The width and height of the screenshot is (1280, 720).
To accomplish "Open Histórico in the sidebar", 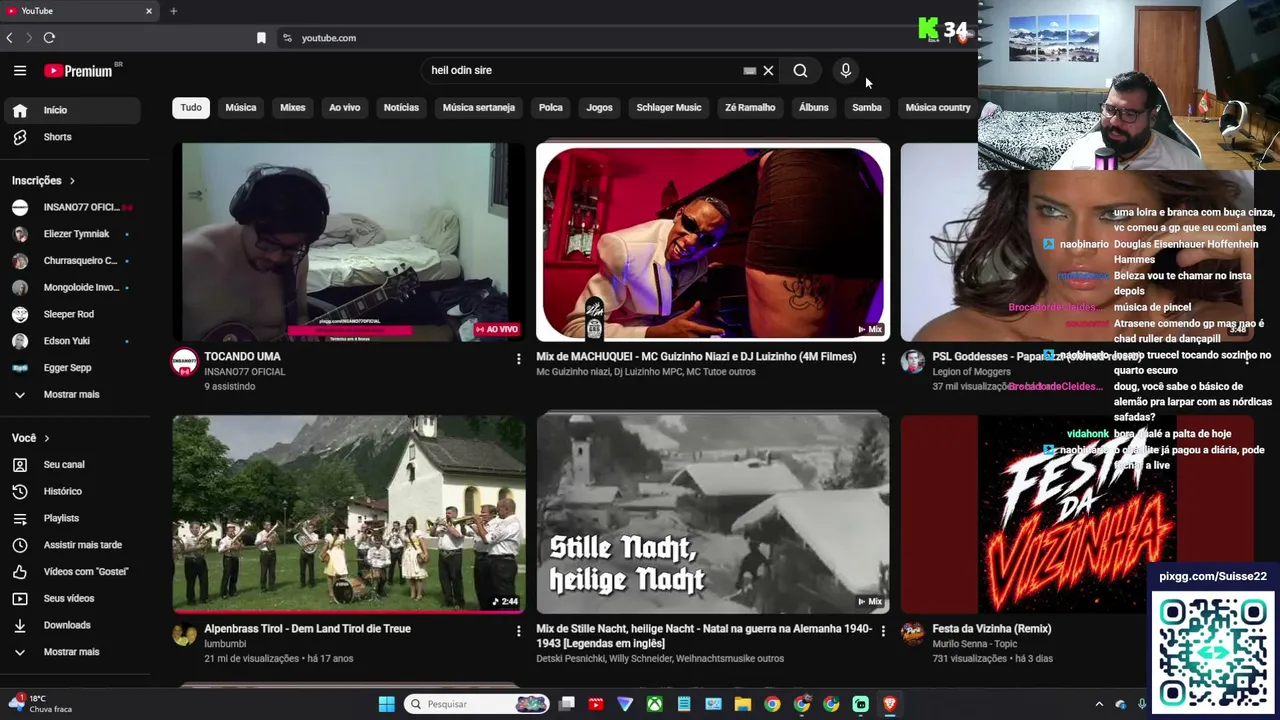I will point(70,491).
